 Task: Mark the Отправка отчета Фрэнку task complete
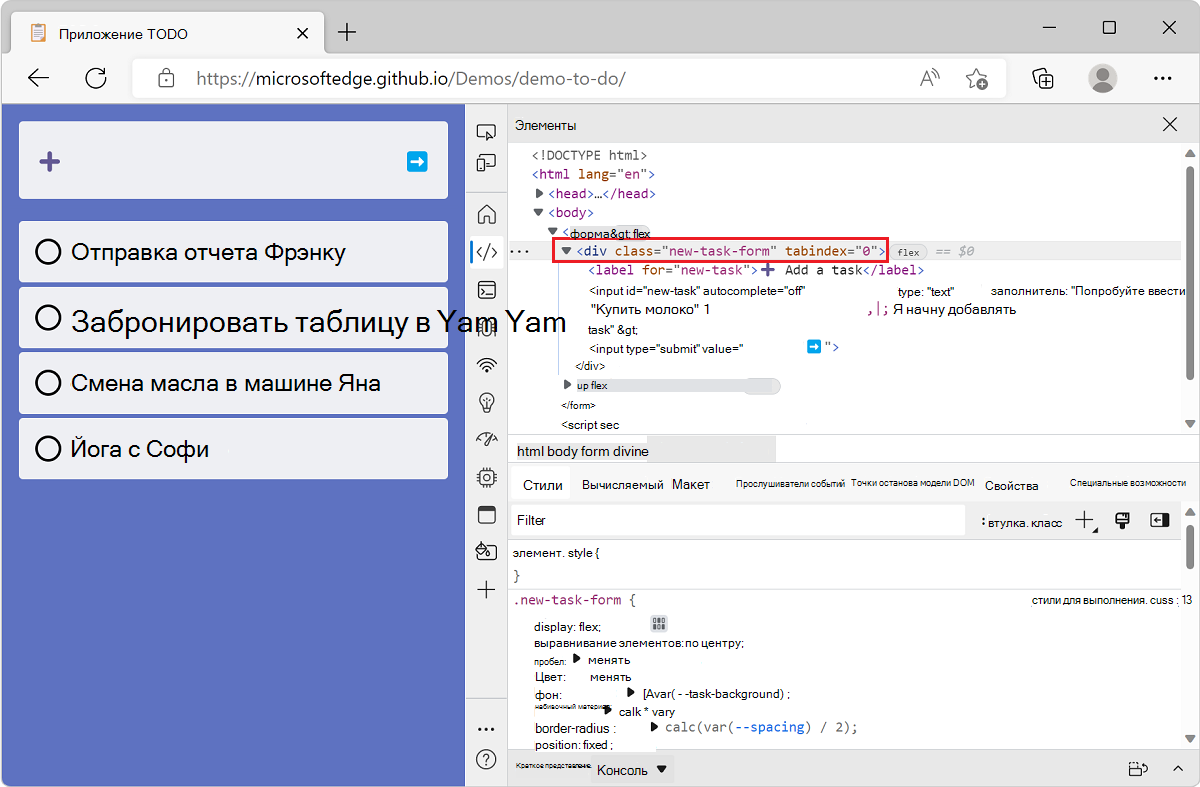(48, 252)
